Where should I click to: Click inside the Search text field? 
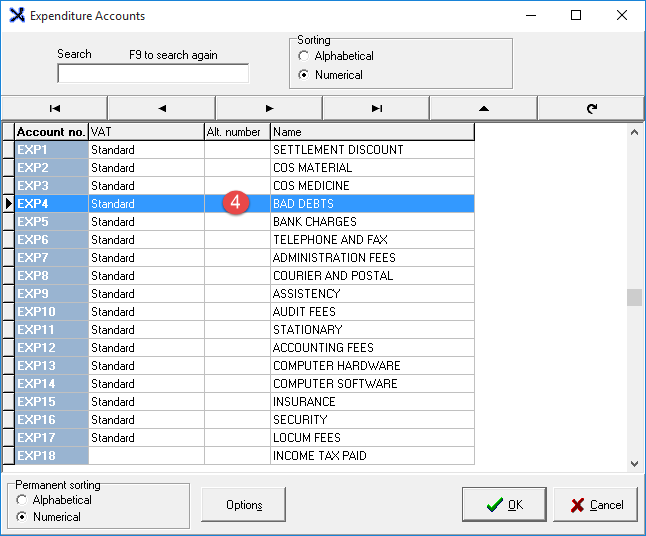[x=153, y=74]
